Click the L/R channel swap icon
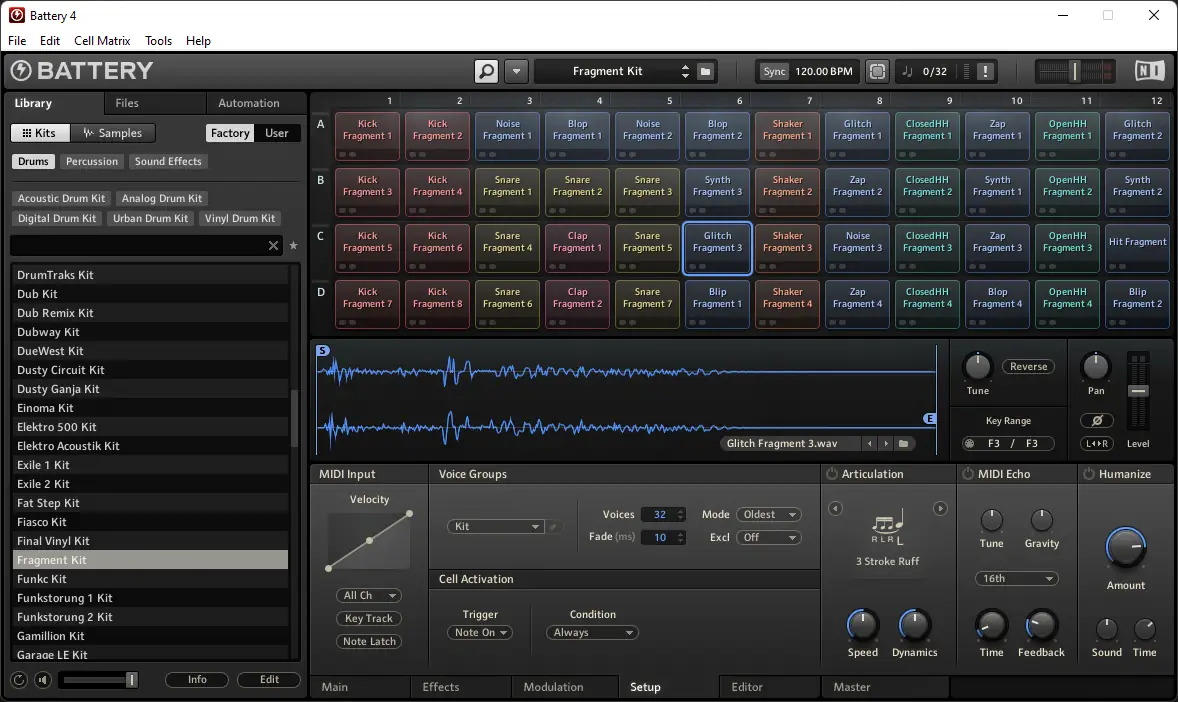1178x702 pixels. 1096,443
